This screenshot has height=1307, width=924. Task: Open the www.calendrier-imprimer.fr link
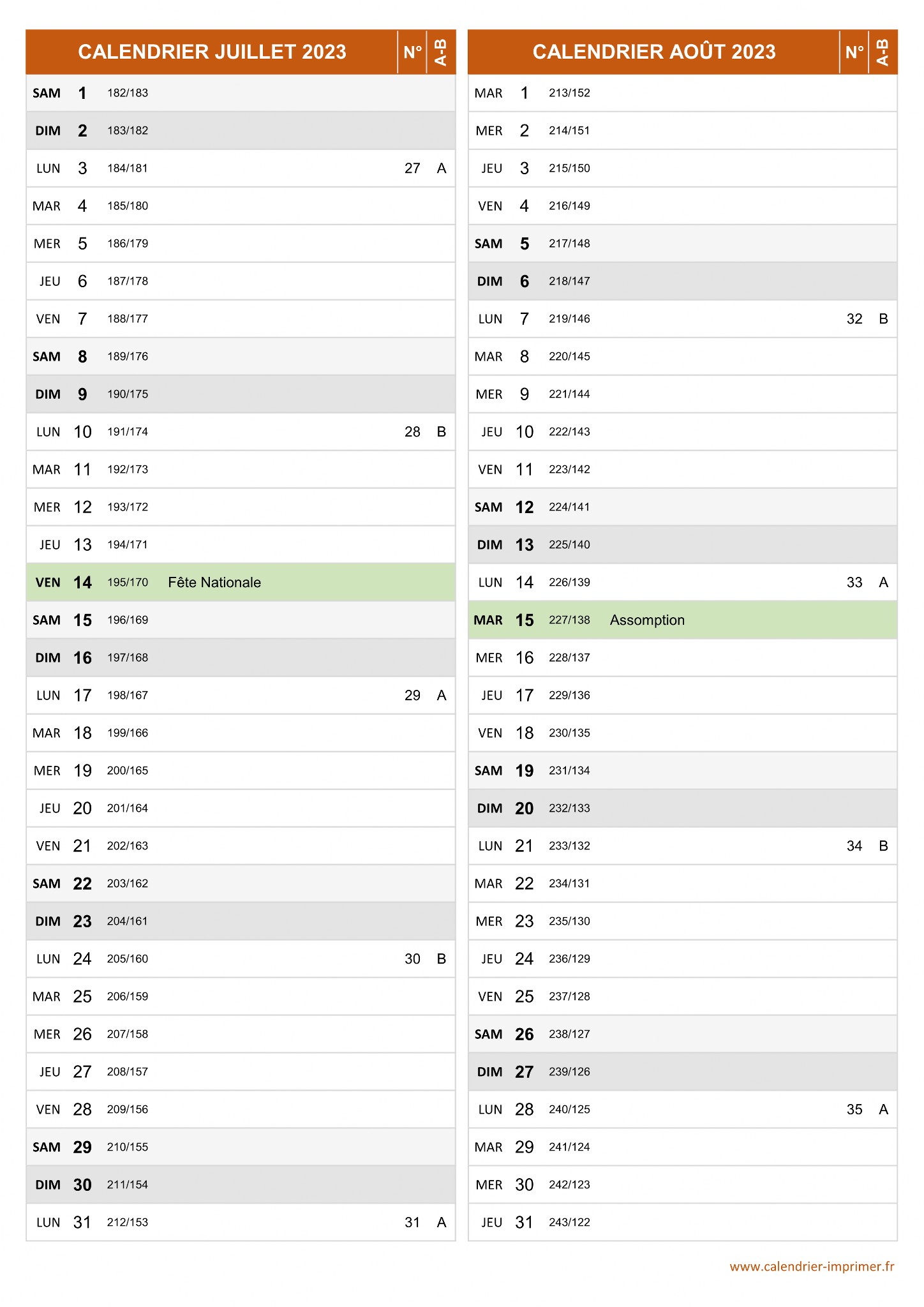pos(812,1266)
